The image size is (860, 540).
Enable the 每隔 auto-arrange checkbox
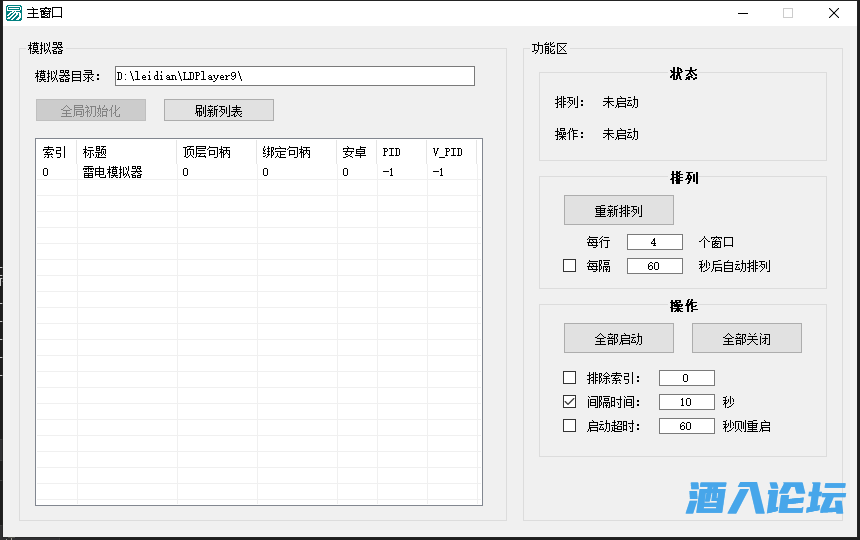pyautogui.click(x=570, y=266)
